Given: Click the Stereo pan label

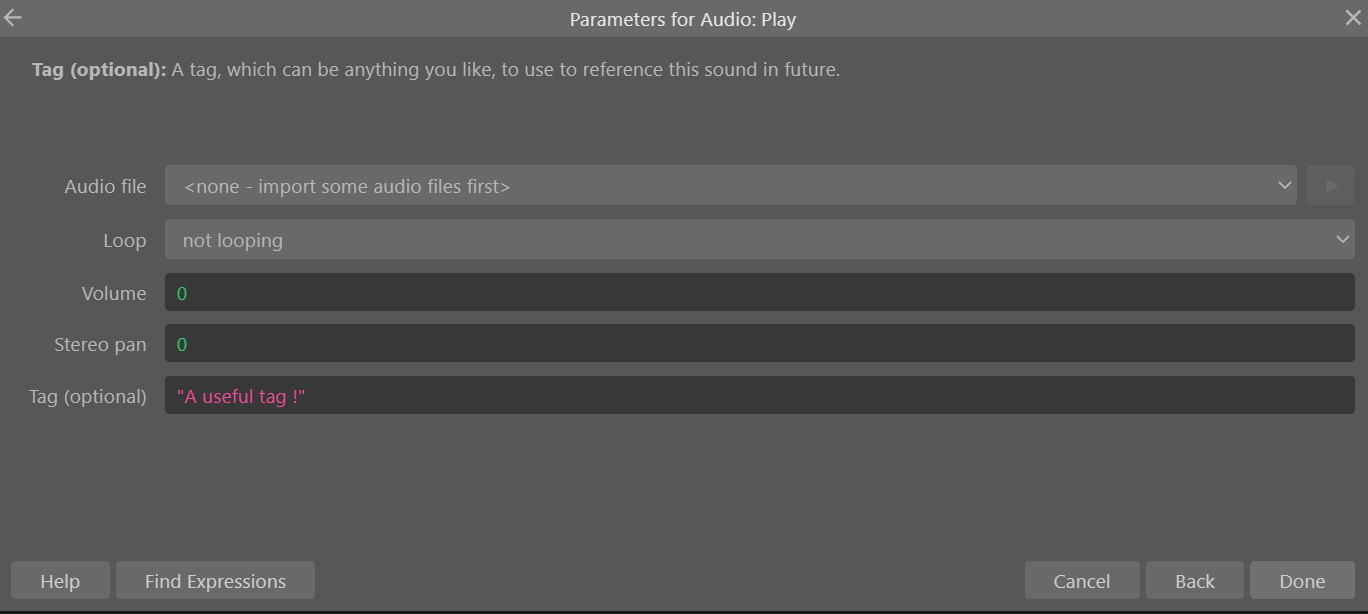Looking at the screenshot, I should tap(100, 345).
